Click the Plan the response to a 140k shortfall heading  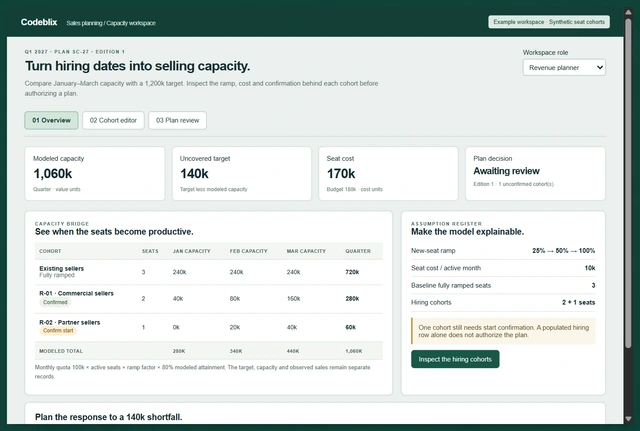(x=109, y=417)
